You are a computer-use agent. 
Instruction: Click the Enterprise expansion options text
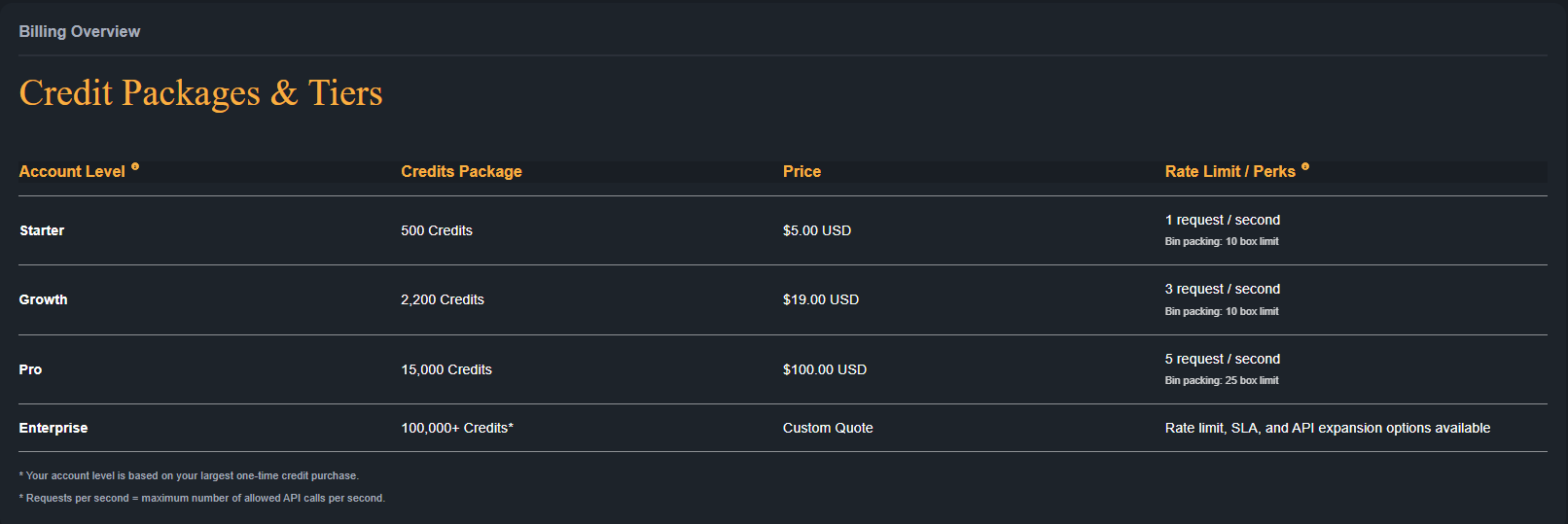point(1328,428)
